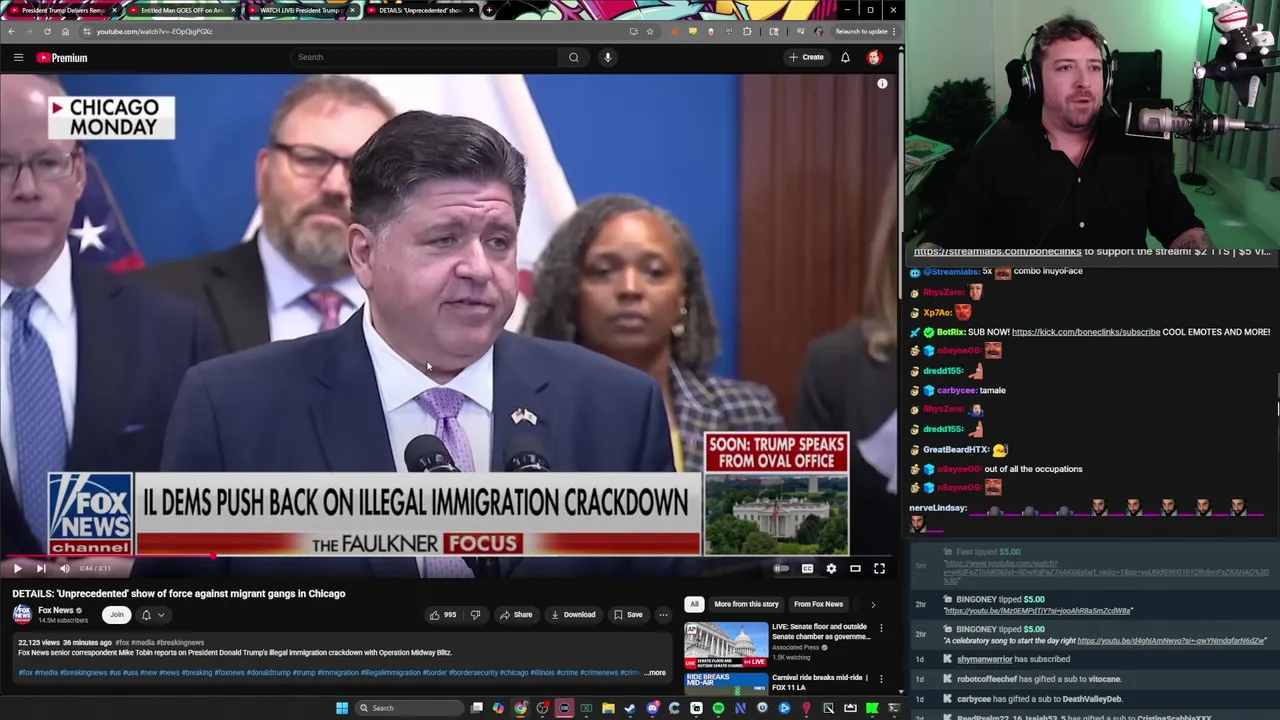
Task: Open the streamlabs.com/boneclinks link
Action: 997,251
